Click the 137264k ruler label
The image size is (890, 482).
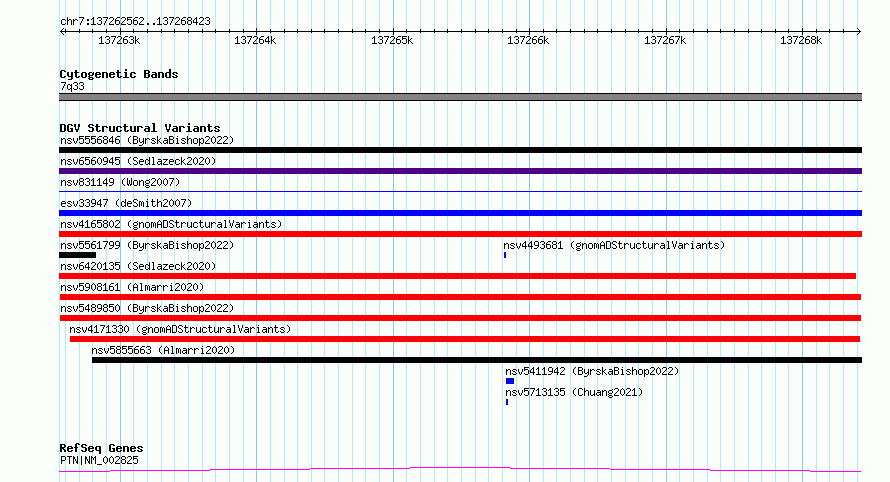[255, 40]
